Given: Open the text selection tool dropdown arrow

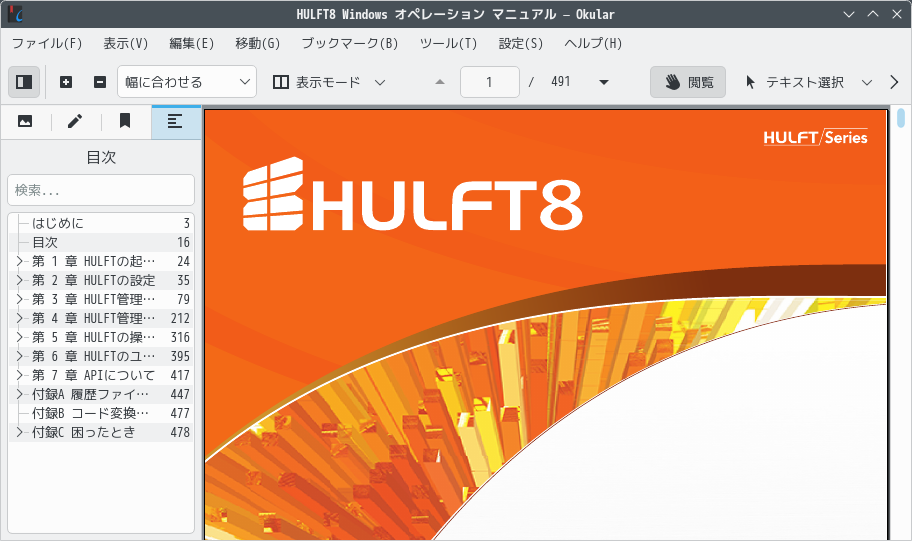Looking at the screenshot, I should tap(867, 83).
